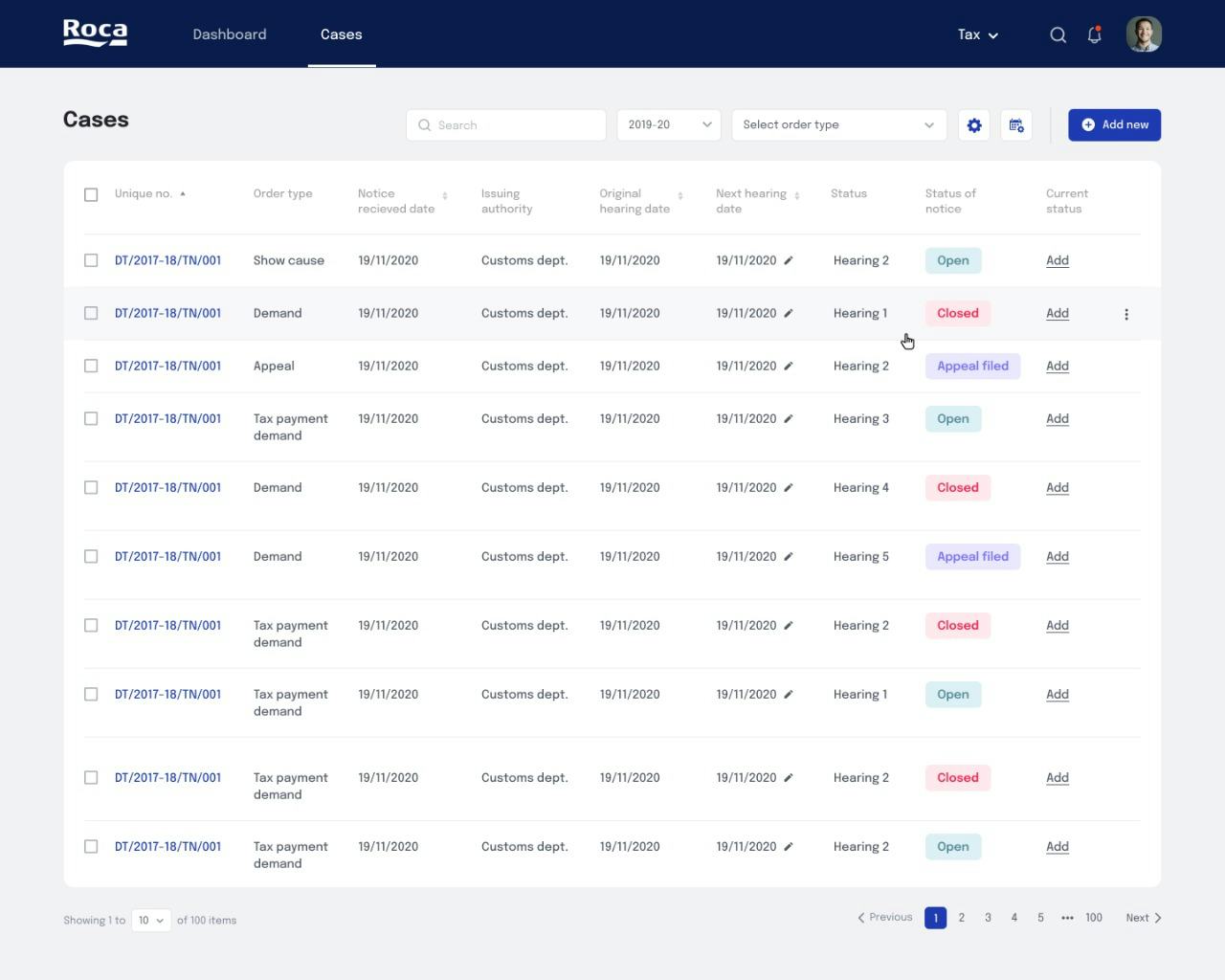Open the three-dot actions menu on the Demand row

point(1126,313)
